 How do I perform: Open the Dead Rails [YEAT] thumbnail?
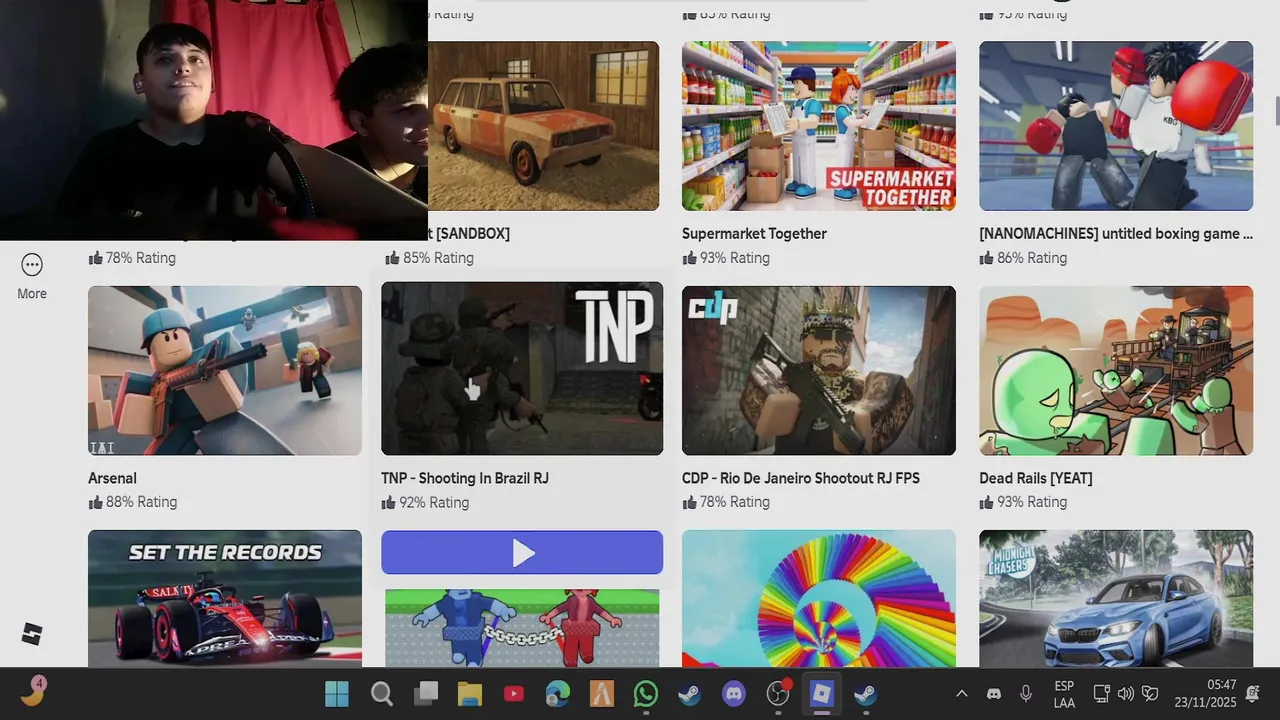(x=1116, y=371)
